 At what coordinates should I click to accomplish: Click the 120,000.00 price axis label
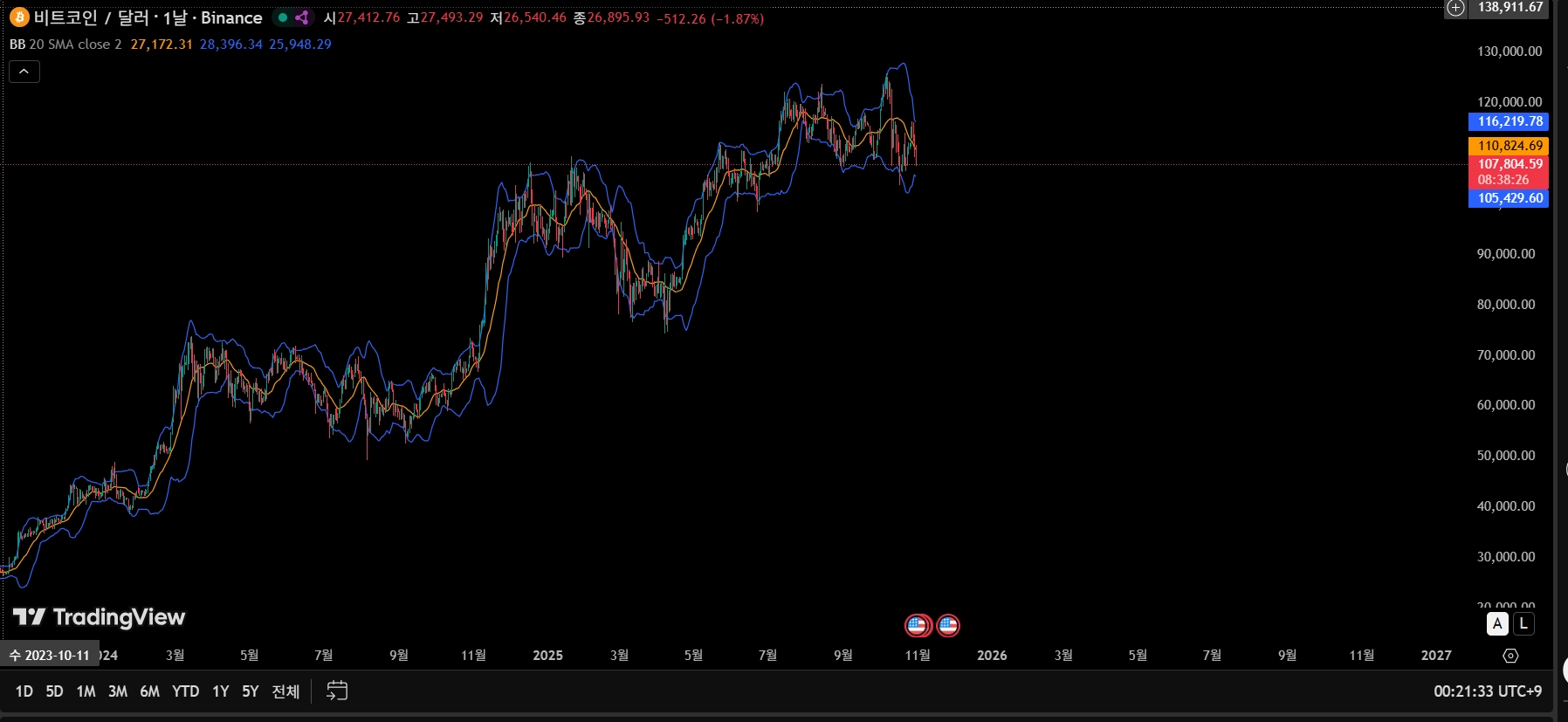point(1510,102)
